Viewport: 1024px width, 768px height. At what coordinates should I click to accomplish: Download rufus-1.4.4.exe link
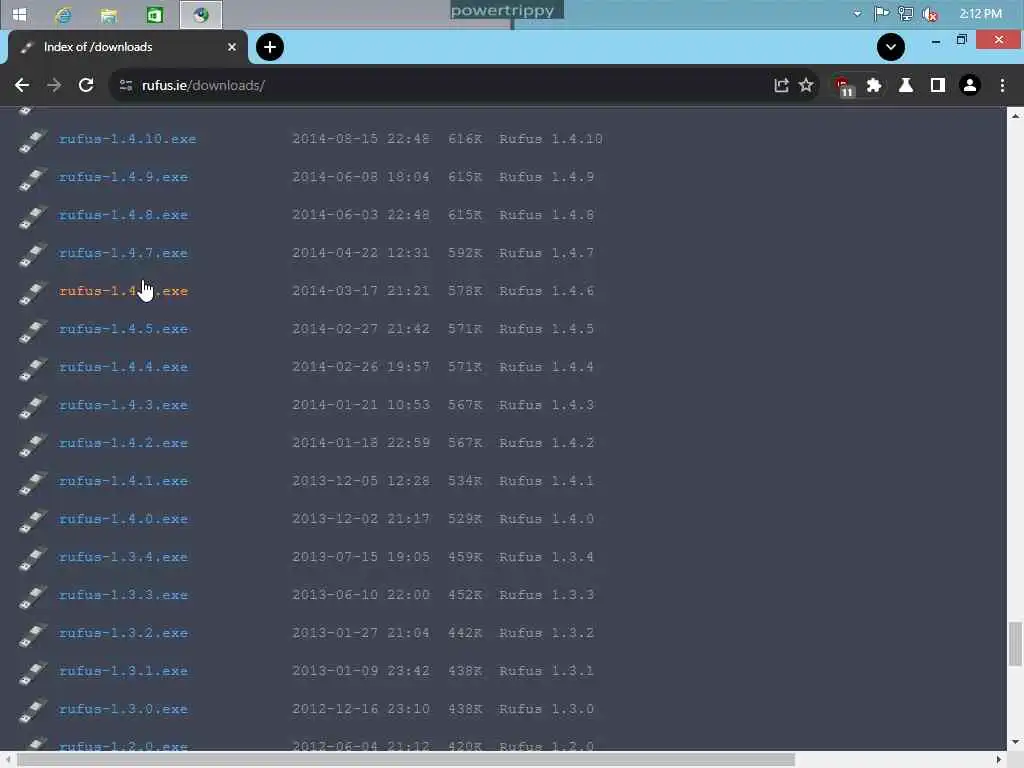[123, 367]
